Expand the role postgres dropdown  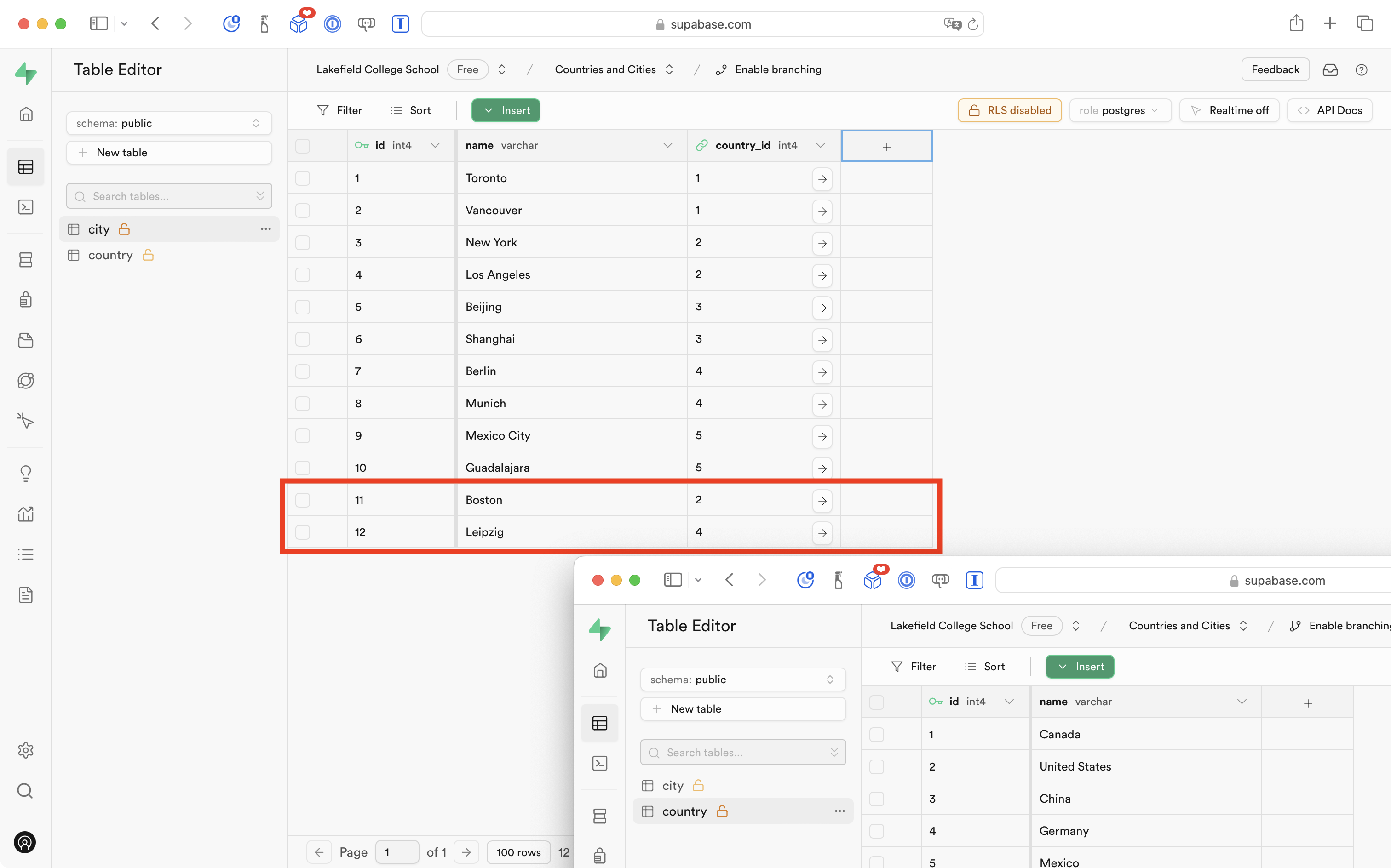click(x=1119, y=110)
